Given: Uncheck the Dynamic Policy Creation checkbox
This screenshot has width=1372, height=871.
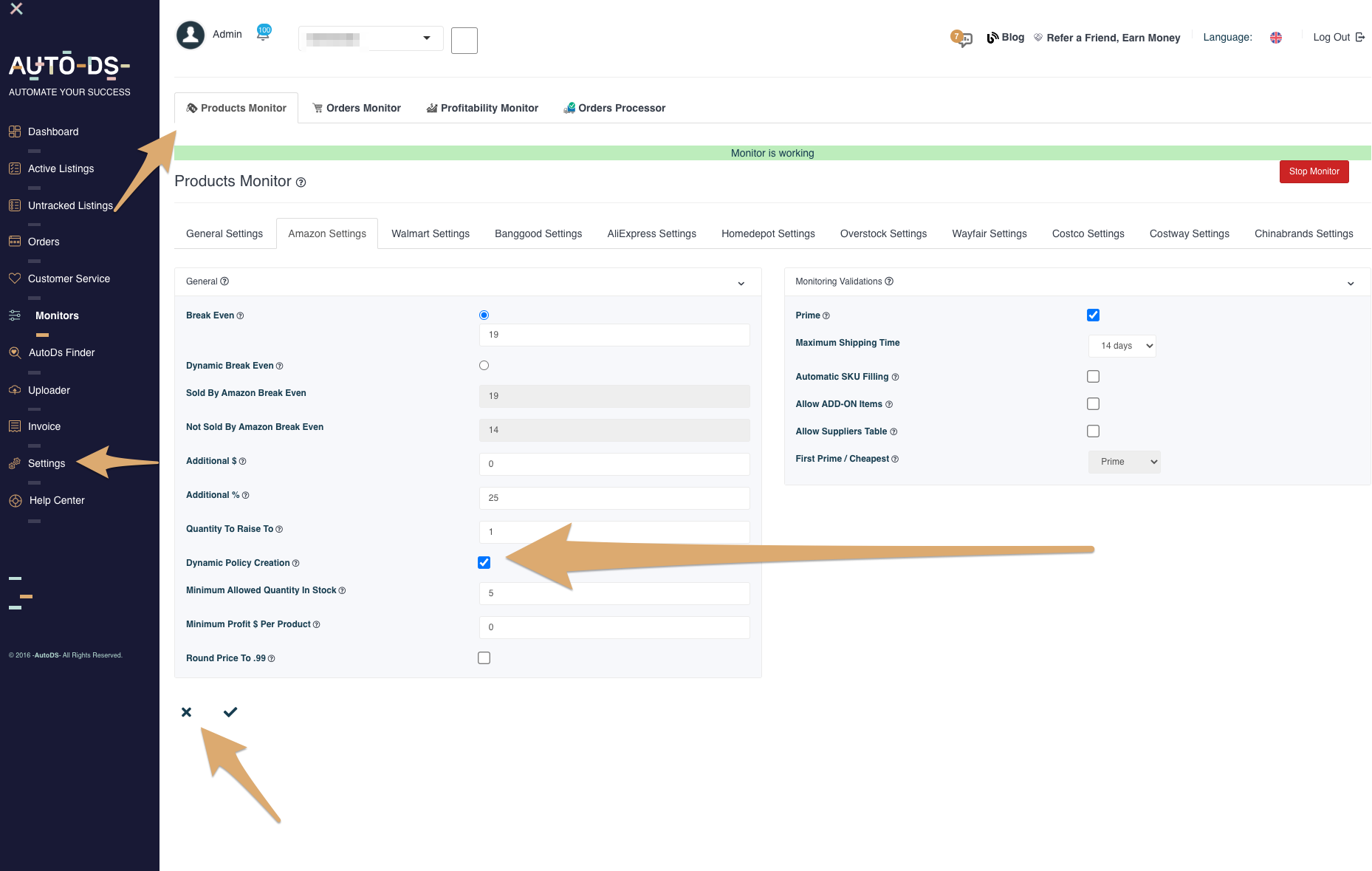Looking at the screenshot, I should point(484,563).
